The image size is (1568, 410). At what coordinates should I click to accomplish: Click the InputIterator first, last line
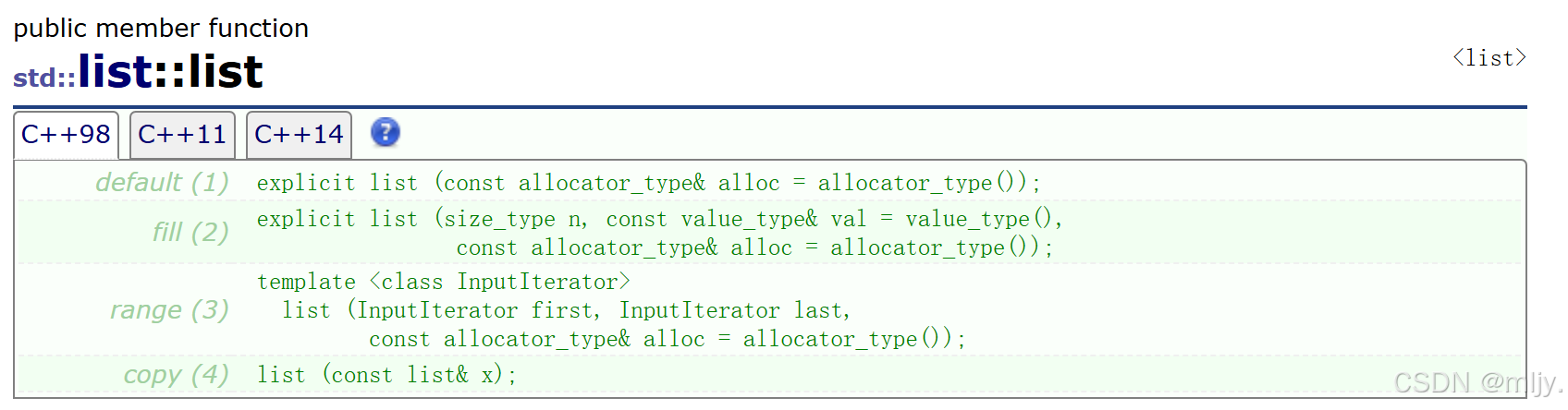(567, 310)
